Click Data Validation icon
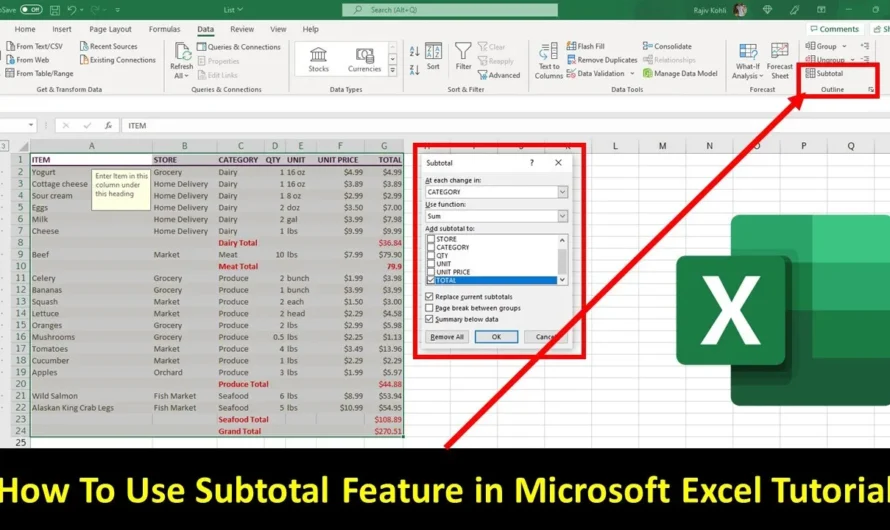This screenshot has width=890, height=530. coord(571,73)
